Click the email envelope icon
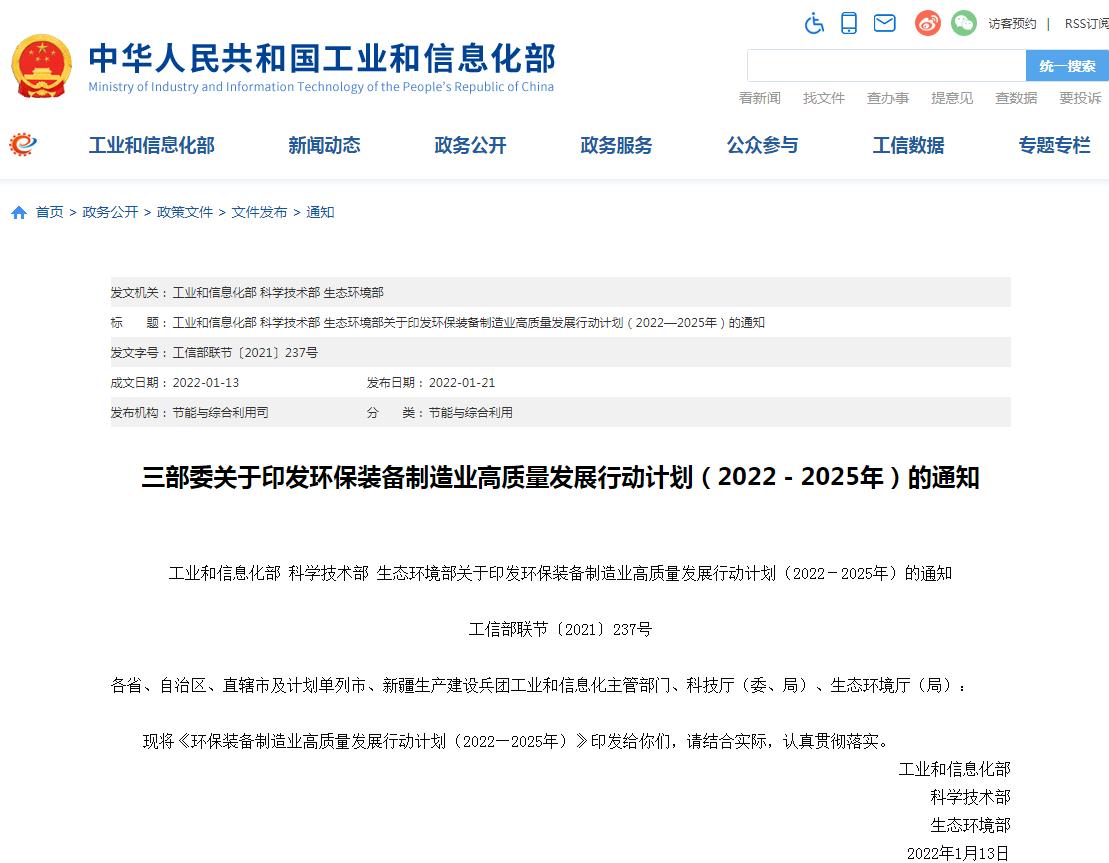The height and width of the screenshot is (863, 1109). (x=885, y=23)
